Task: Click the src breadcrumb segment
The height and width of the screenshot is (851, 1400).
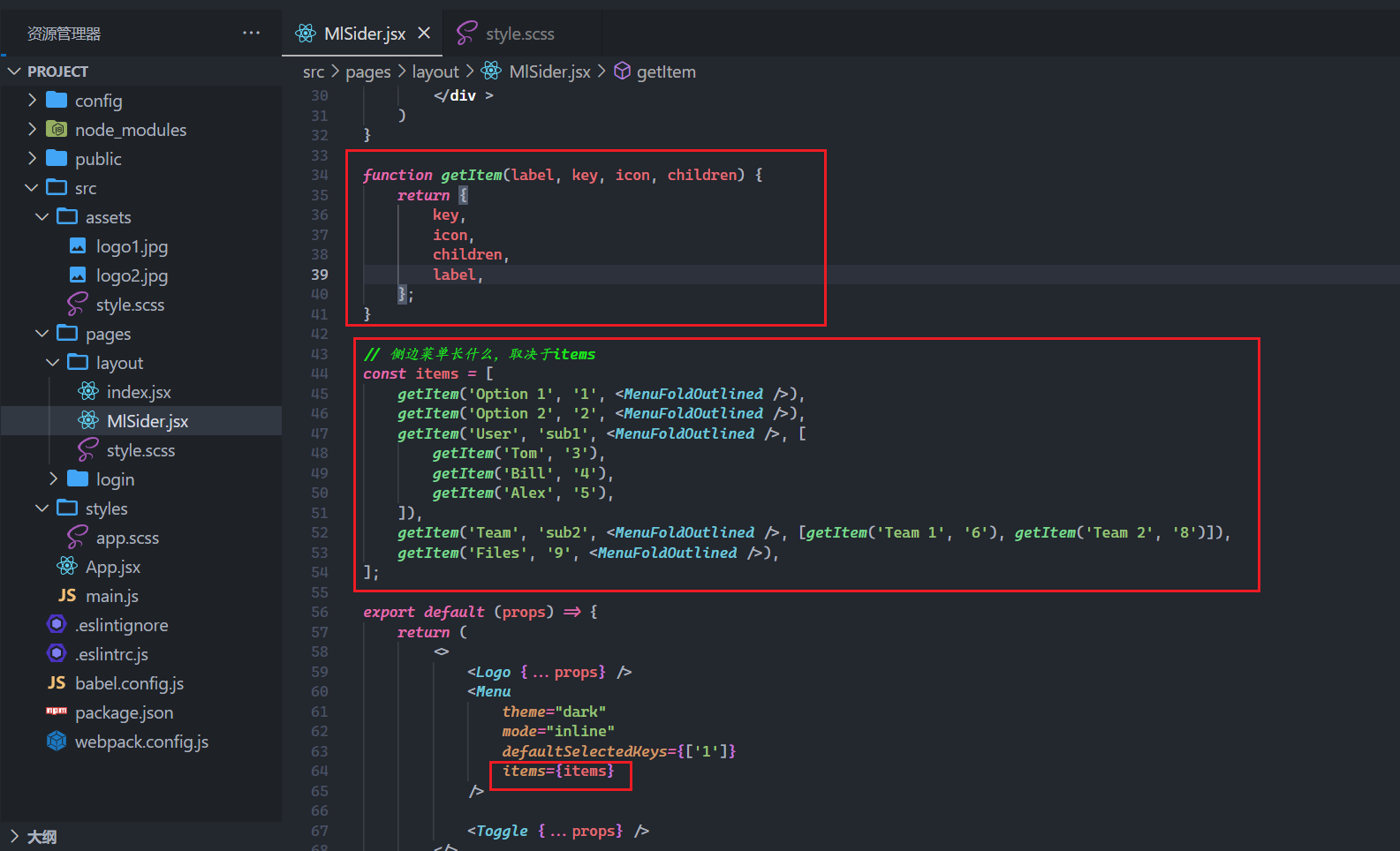Action: pyautogui.click(x=314, y=72)
